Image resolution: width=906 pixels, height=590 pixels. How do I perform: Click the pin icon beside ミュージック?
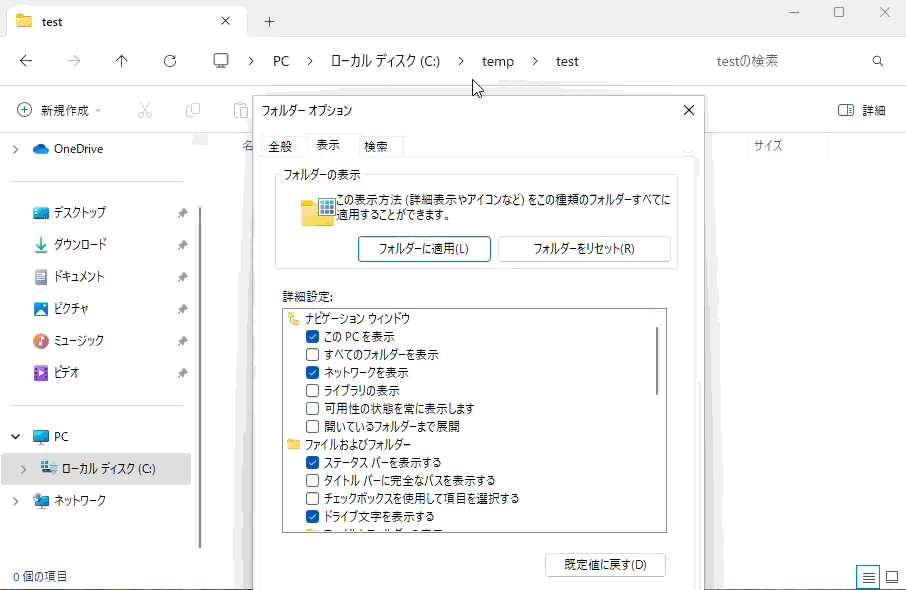183,341
